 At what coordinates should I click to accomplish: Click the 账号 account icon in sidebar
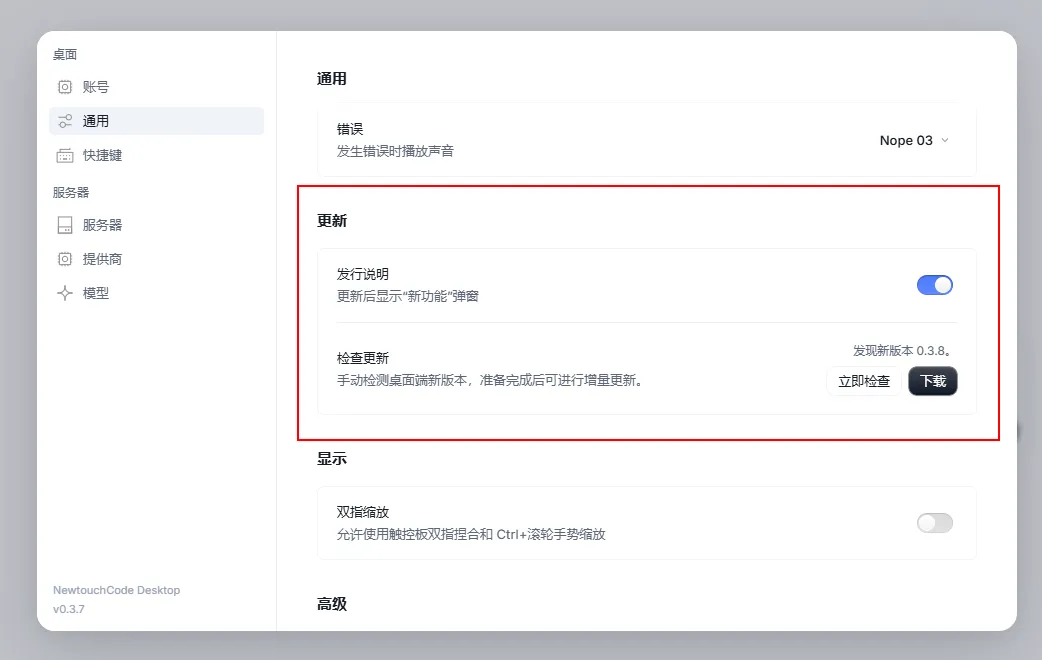click(64, 87)
